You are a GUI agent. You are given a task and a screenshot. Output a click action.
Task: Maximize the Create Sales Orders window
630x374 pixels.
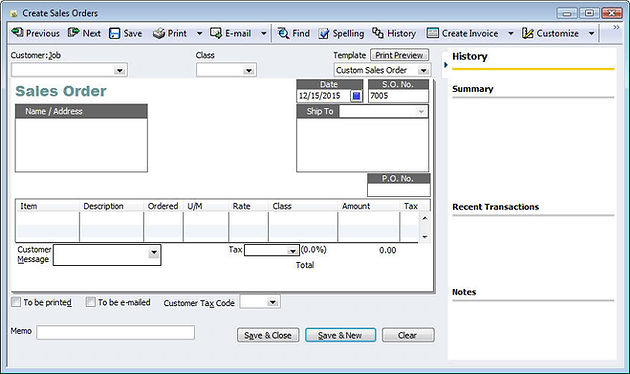(589, 13)
